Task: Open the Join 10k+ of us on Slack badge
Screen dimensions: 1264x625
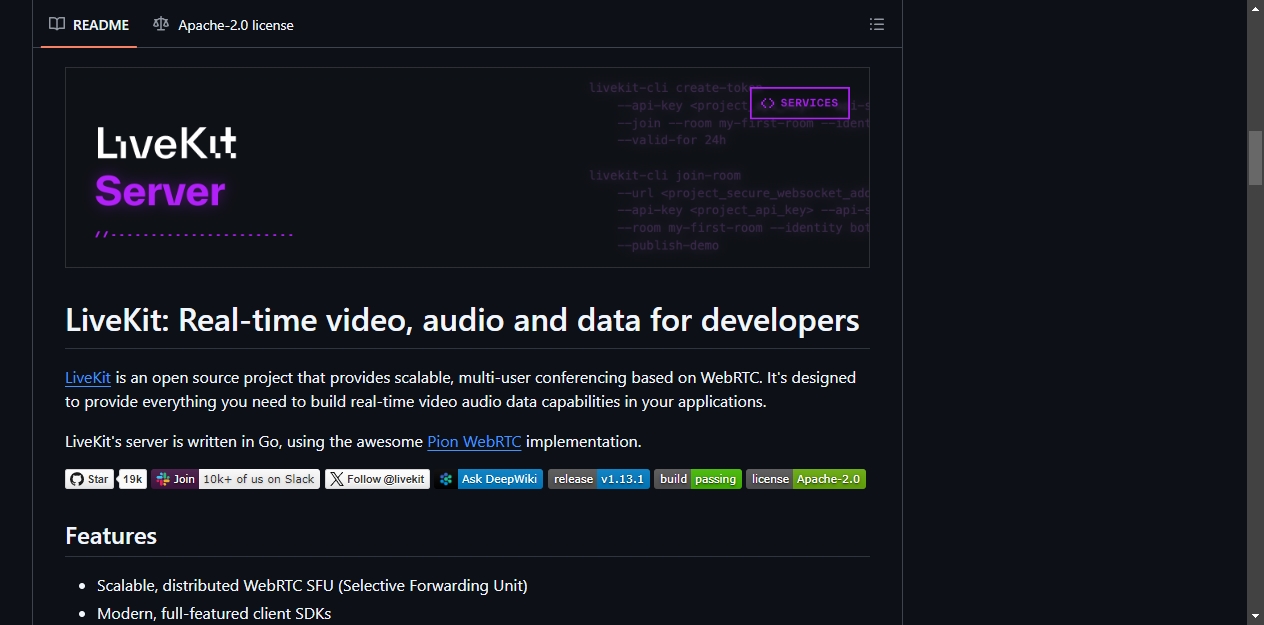Action: pyautogui.click(x=236, y=479)
